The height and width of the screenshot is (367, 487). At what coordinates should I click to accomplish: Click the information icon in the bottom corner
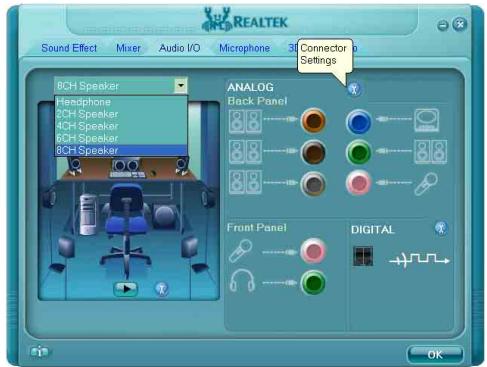(40, 352)
